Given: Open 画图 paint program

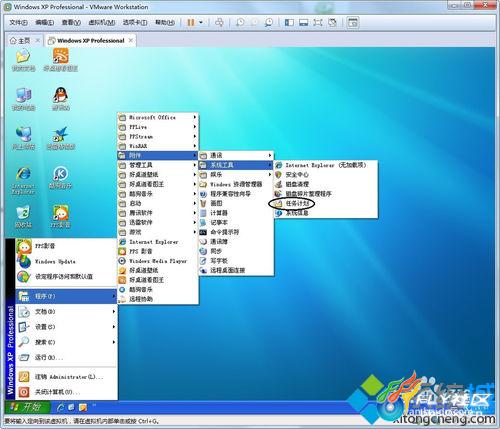Looking at the screenshot, I should pos(236,203).
